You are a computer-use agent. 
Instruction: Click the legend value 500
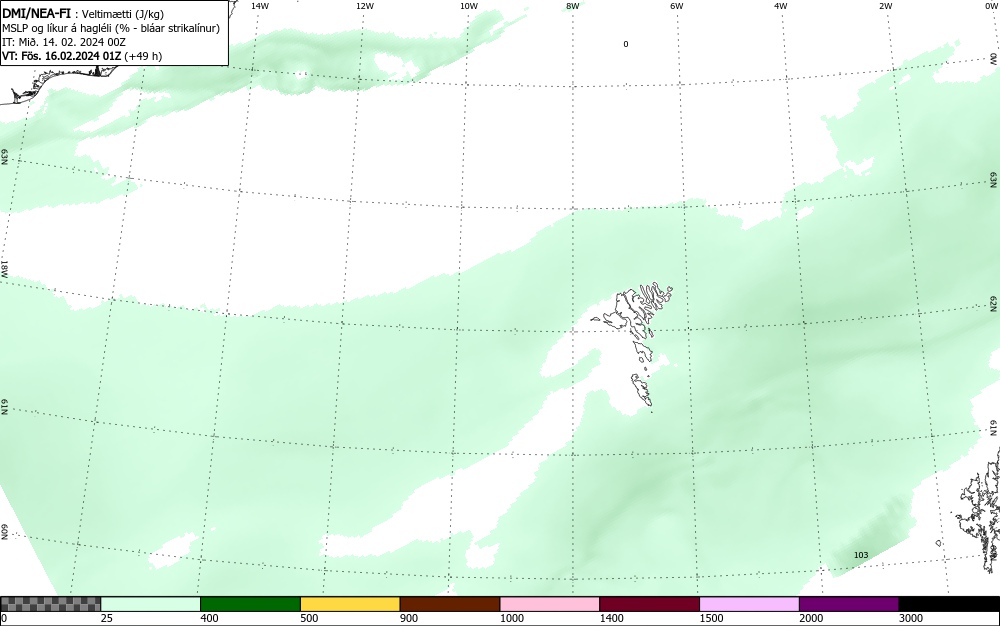(309, 618)
